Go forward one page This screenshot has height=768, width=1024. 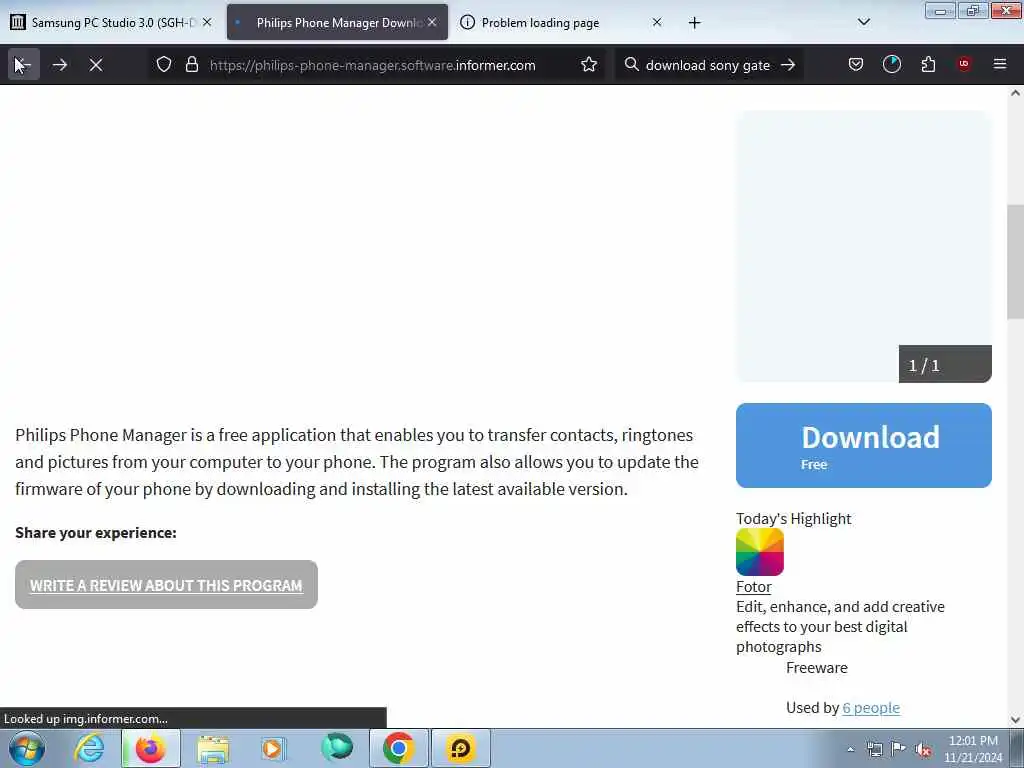60,65
